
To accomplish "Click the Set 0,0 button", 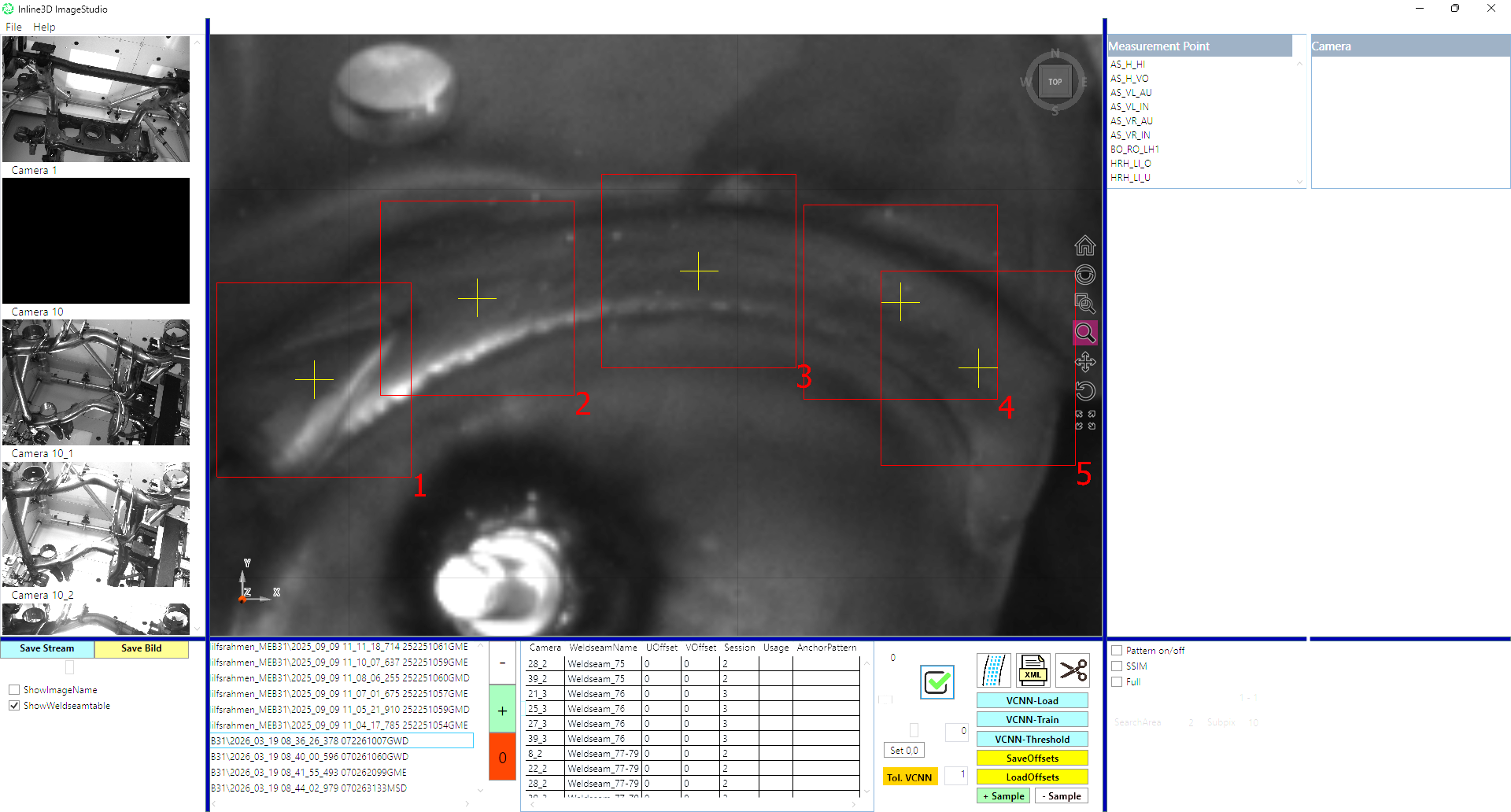I will pos(904,751).
